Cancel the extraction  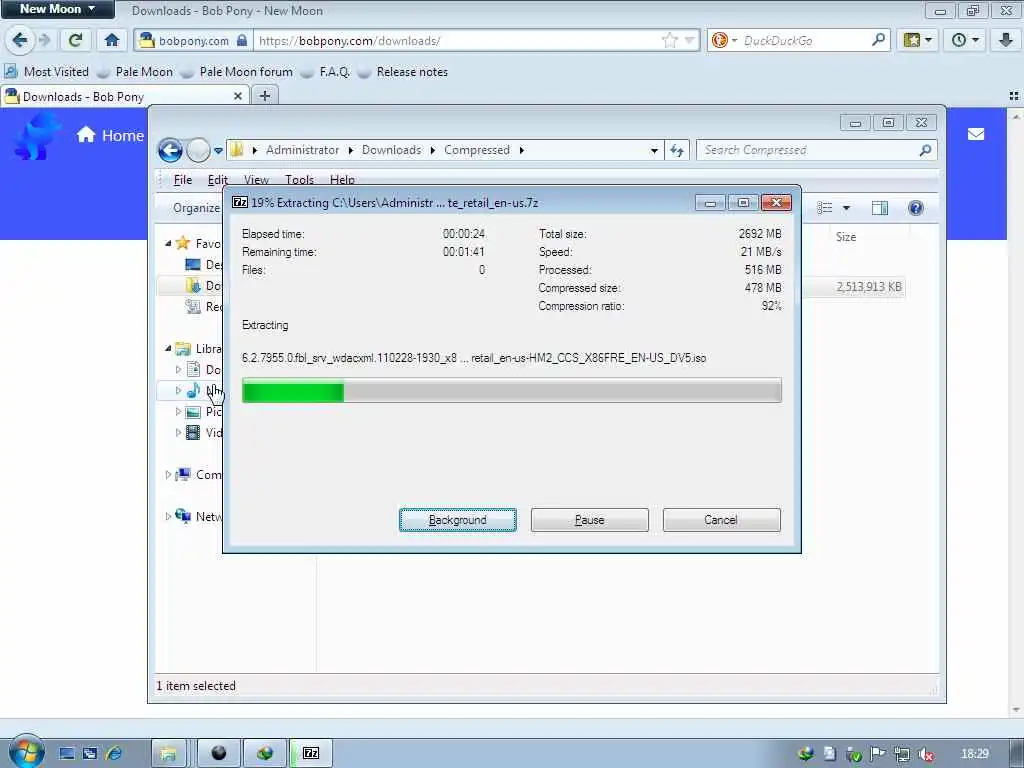[x=722, y=520]
